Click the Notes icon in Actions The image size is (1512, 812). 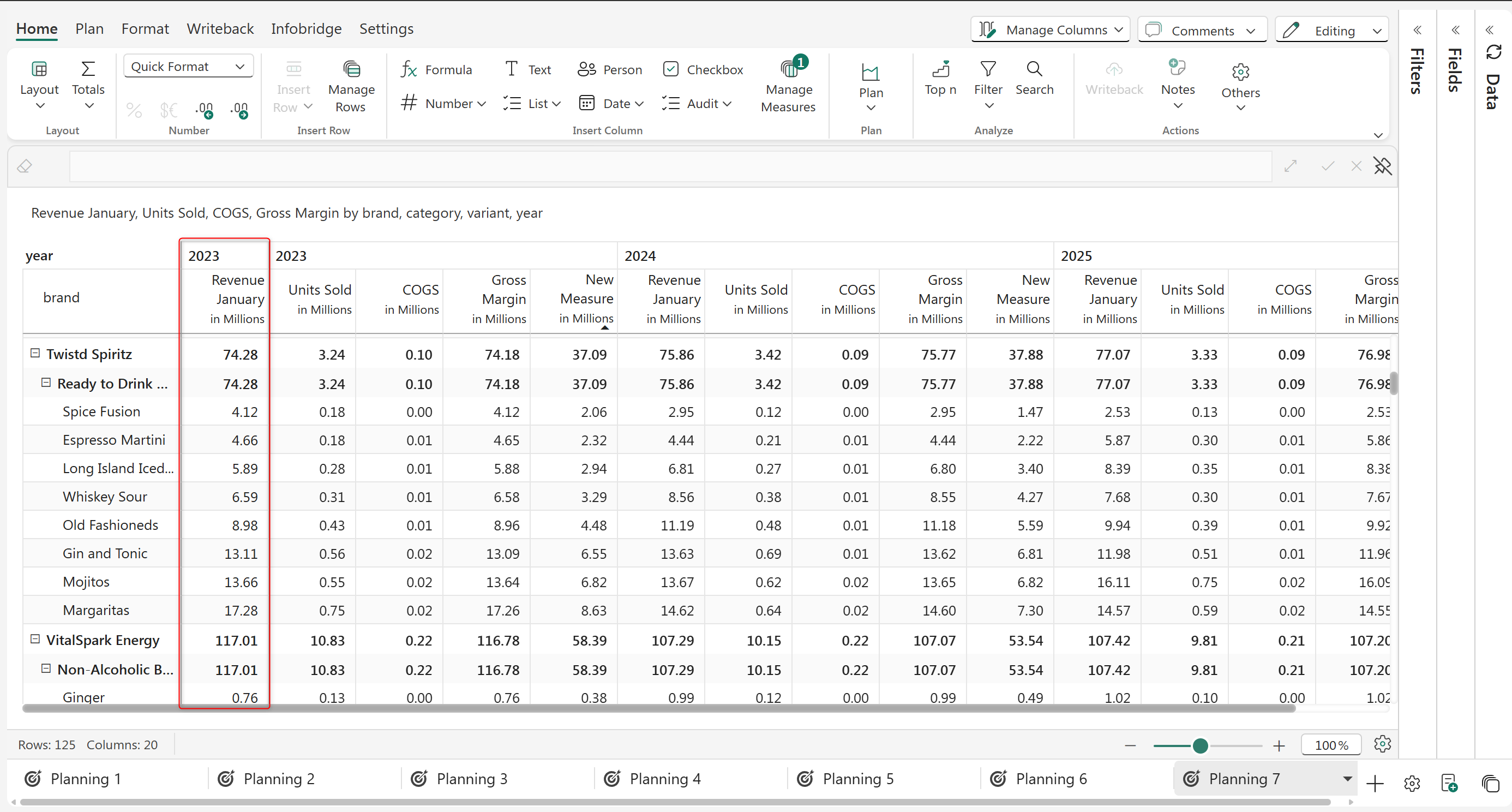1177,68
